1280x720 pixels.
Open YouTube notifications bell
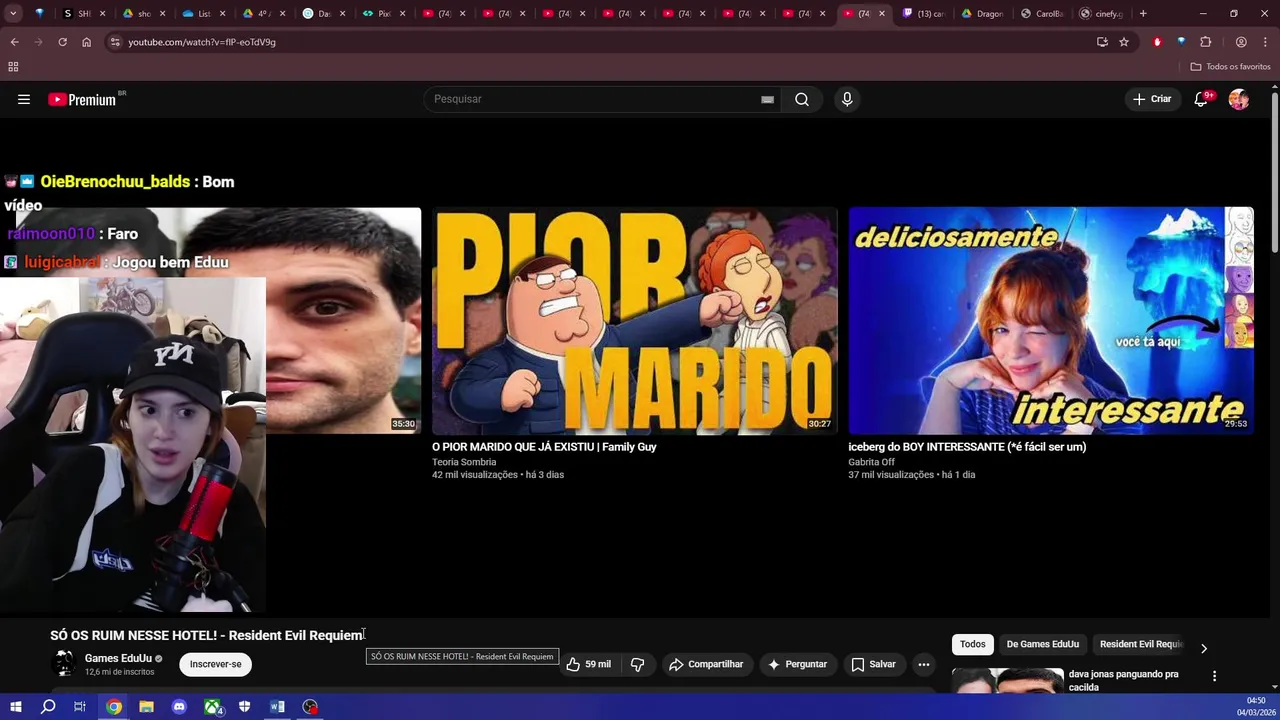(1201, 99)
